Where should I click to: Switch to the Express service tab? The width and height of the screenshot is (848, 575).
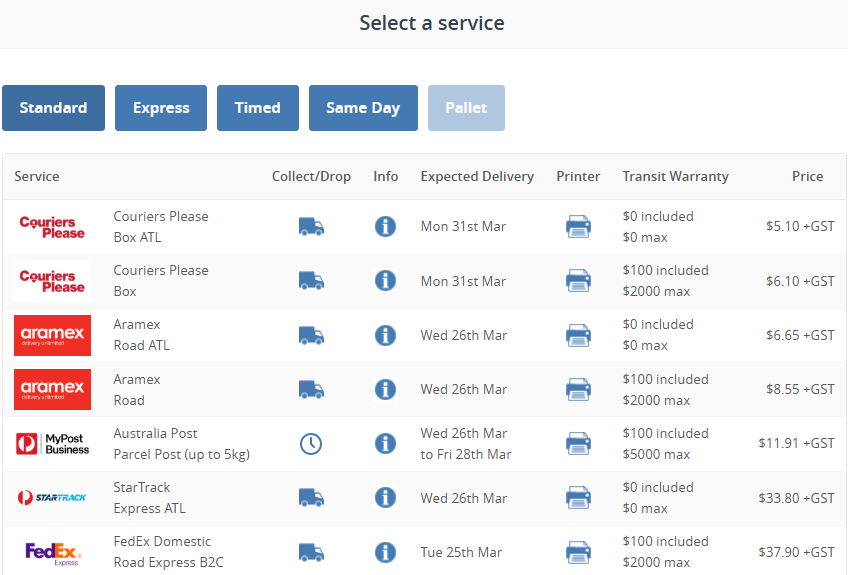(x=161, y=108)
